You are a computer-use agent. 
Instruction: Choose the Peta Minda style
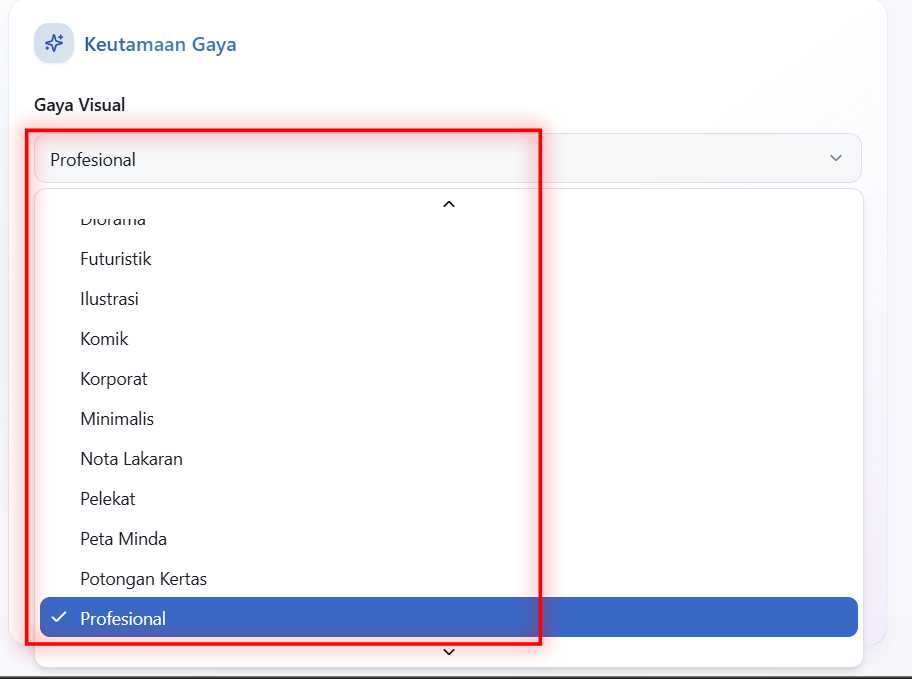click(x=123, y=539)
